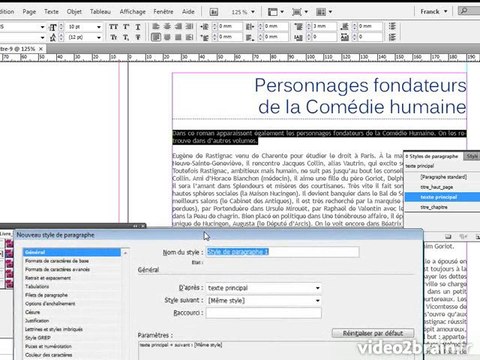Open the 10 pt font size dropdown
The width and height of the screenshot is (480, 360).
pyautogui.click(x=99, y=27)
